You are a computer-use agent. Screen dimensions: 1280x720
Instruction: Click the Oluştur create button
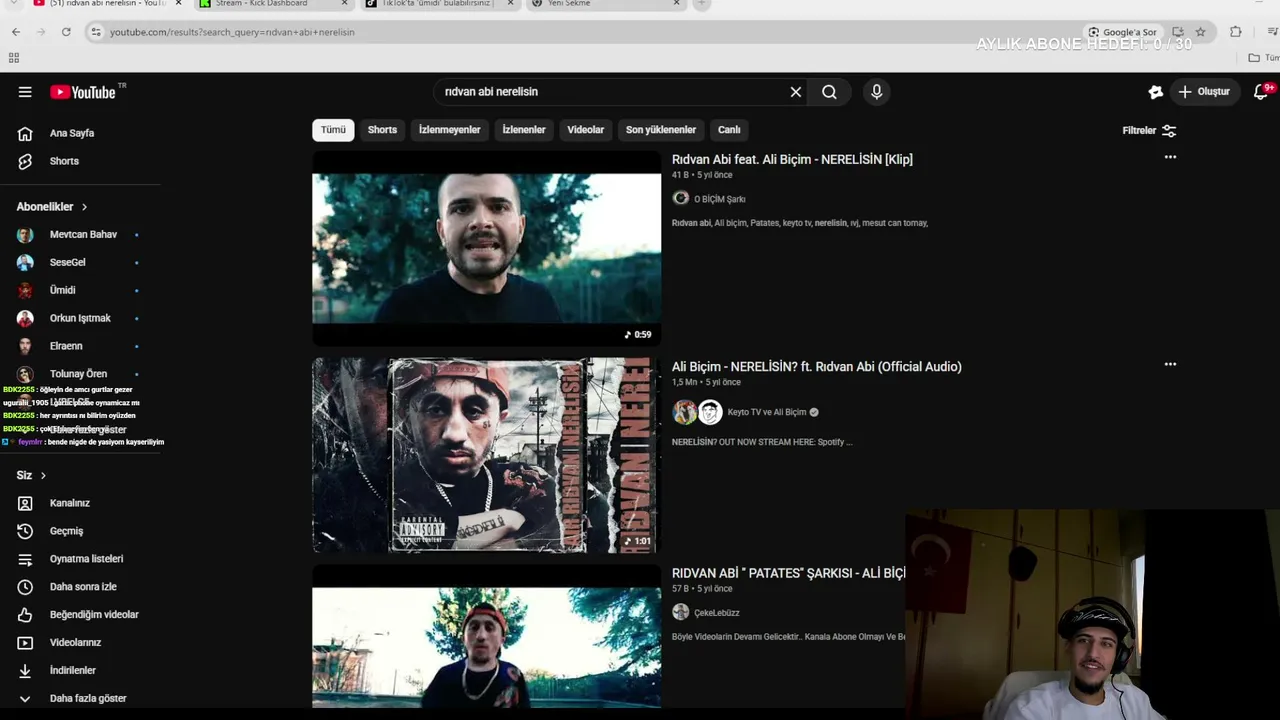(x=1204, y=92)
